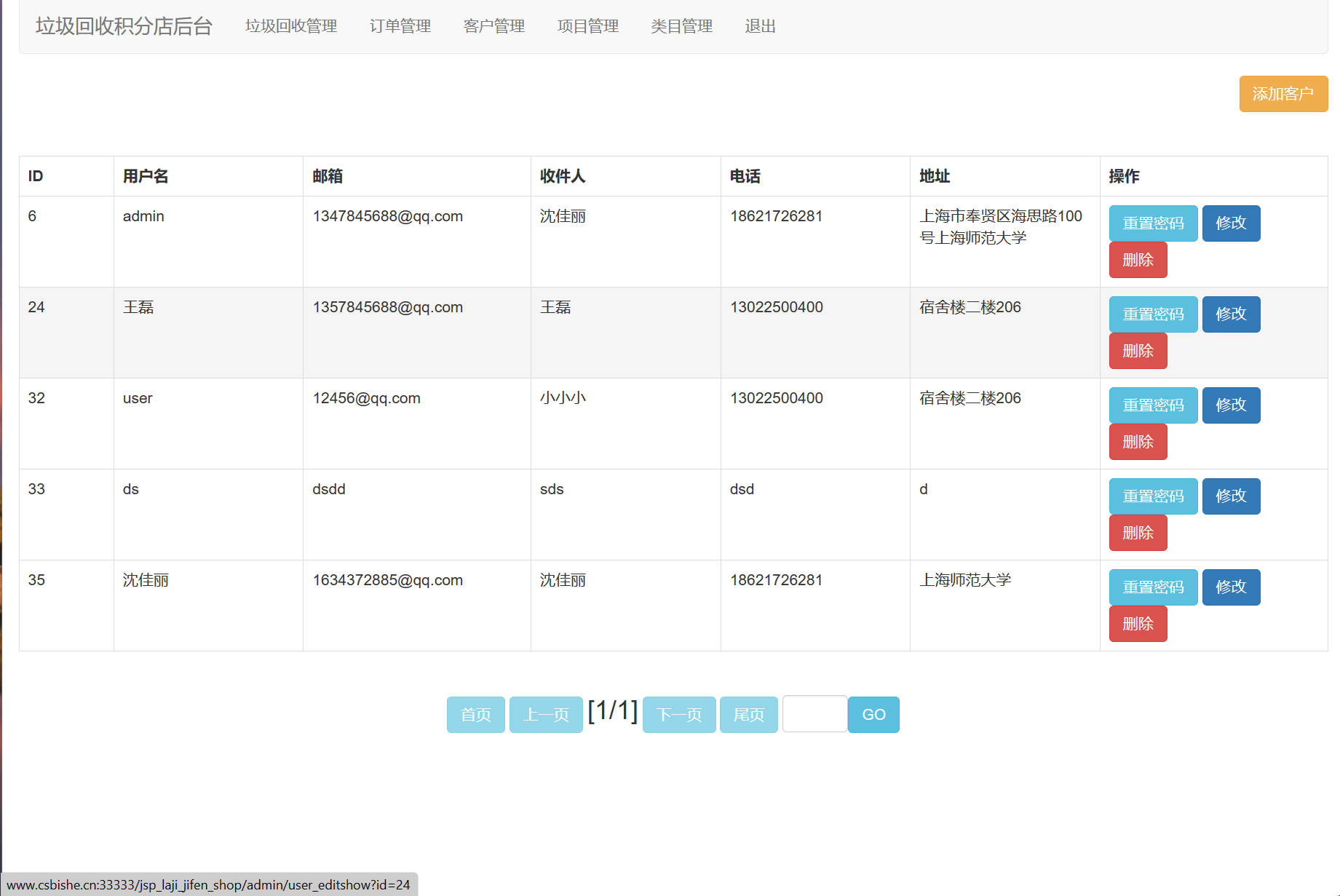Viewport: 1340px width, 896px height.
Task: Click the 上一页 pagination button
Action: point(546,715)
